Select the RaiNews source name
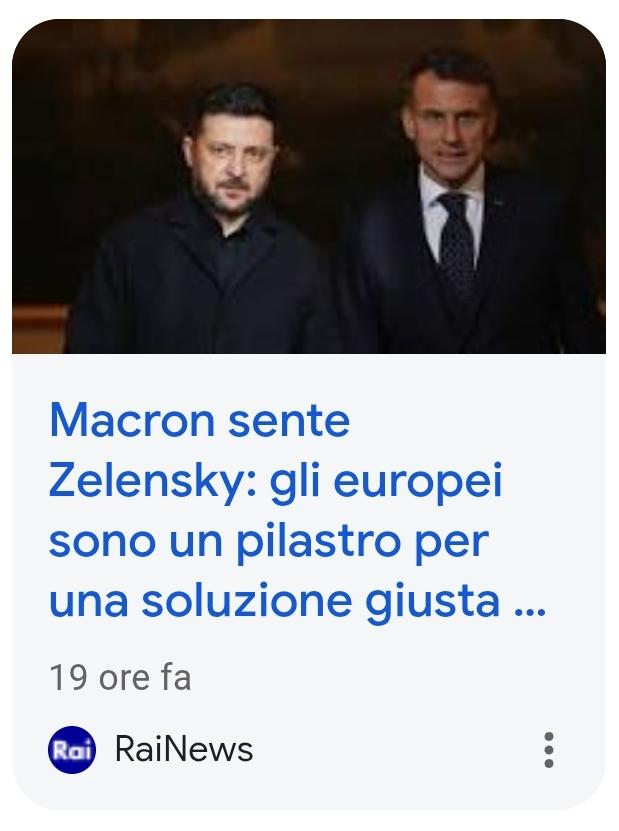The width and height of the screenshot is (619, 831). [x=184, y=749]
